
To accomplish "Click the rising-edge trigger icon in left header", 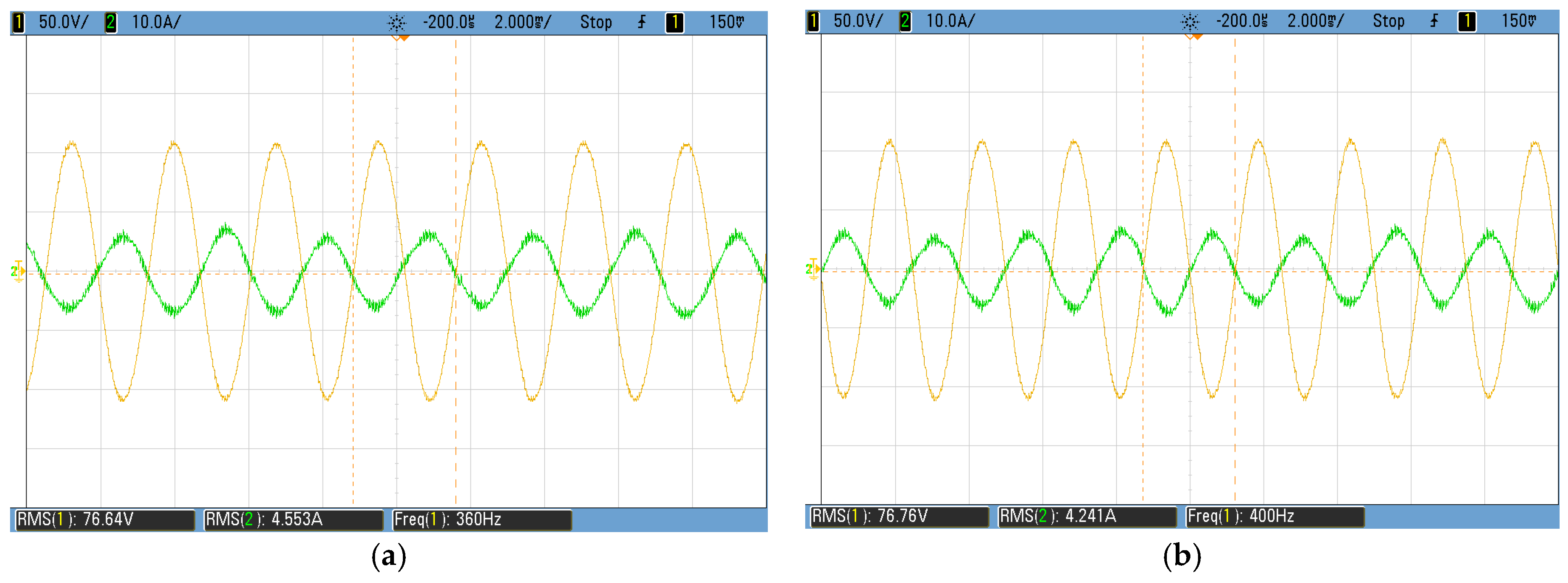I will 642,23.
